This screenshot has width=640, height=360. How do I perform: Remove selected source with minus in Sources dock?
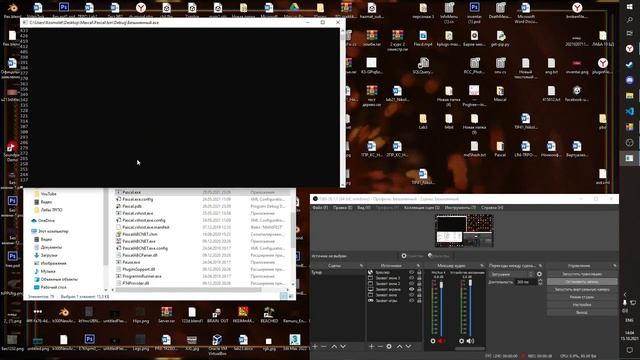tap(380, 346)
